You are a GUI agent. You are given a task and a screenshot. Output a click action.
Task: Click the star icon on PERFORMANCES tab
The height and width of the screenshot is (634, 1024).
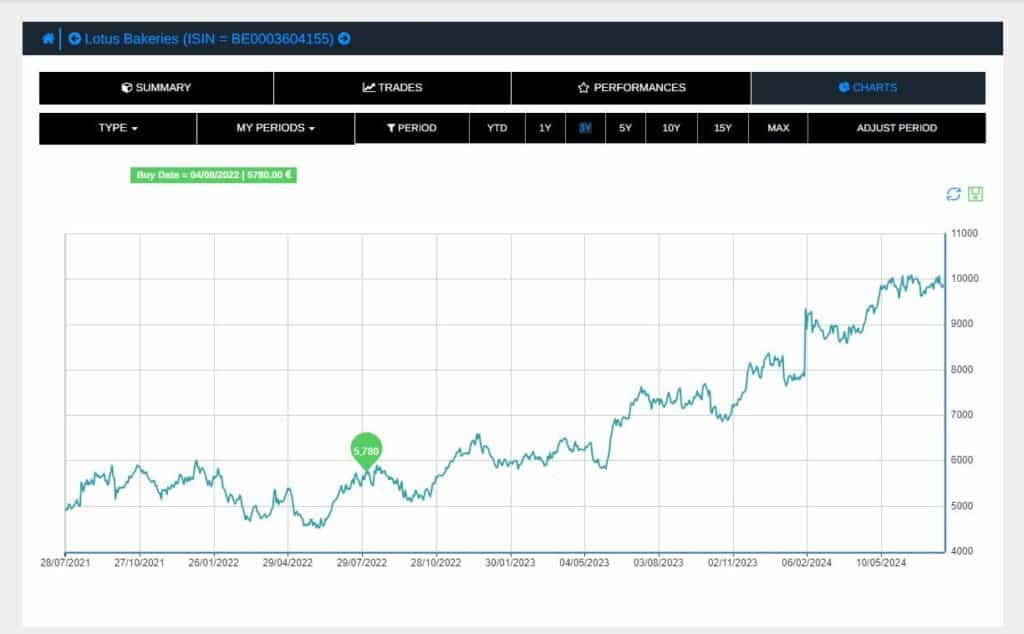pos(583,88)
